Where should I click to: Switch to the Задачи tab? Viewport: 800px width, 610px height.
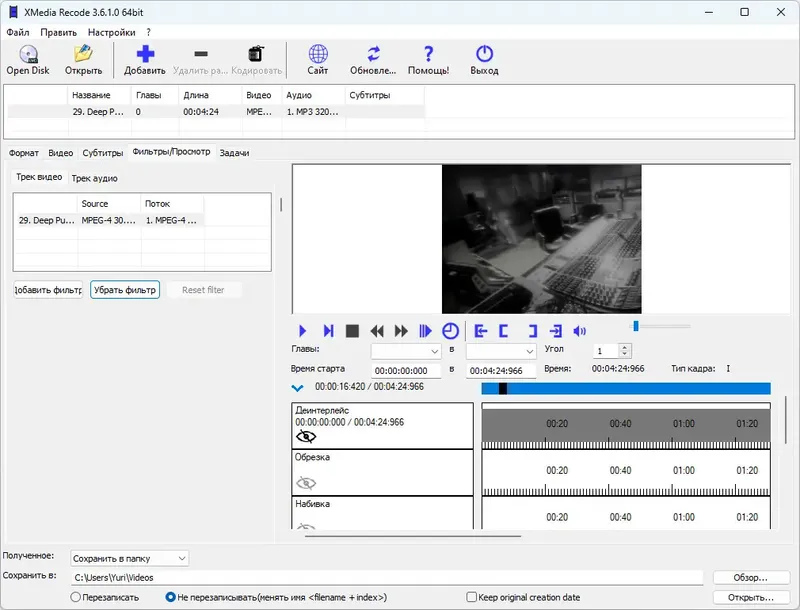point(234,153)
